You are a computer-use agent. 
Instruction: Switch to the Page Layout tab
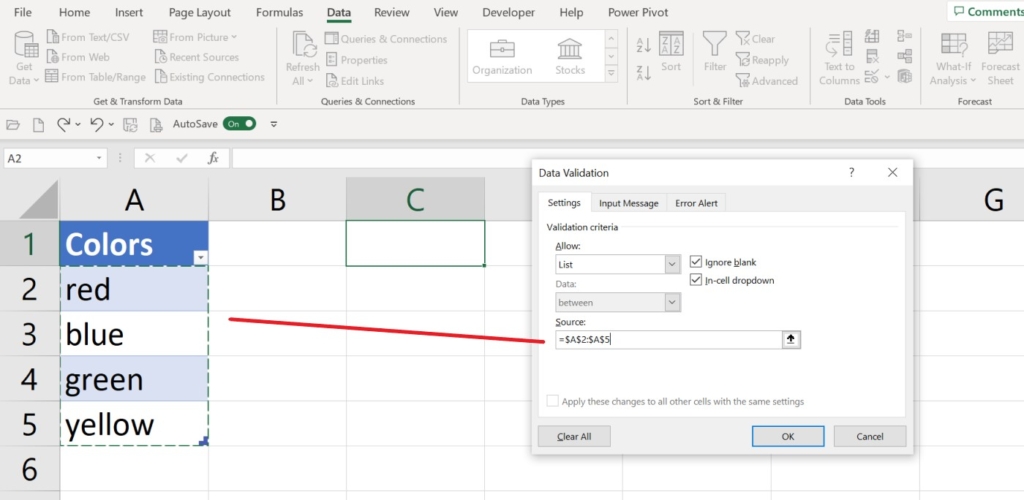(x=200, y=12)
